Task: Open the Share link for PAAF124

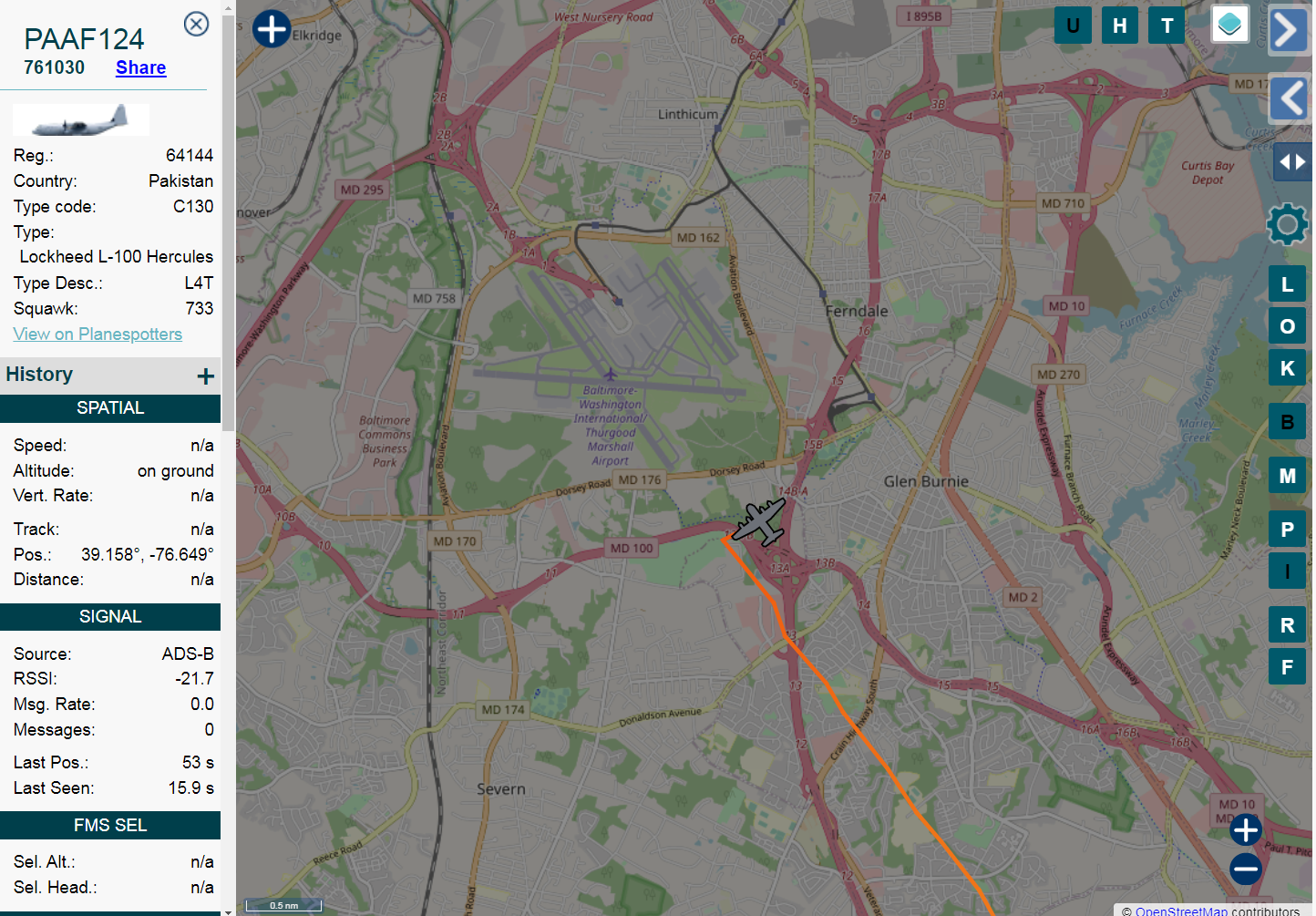Action: point(140,67)
